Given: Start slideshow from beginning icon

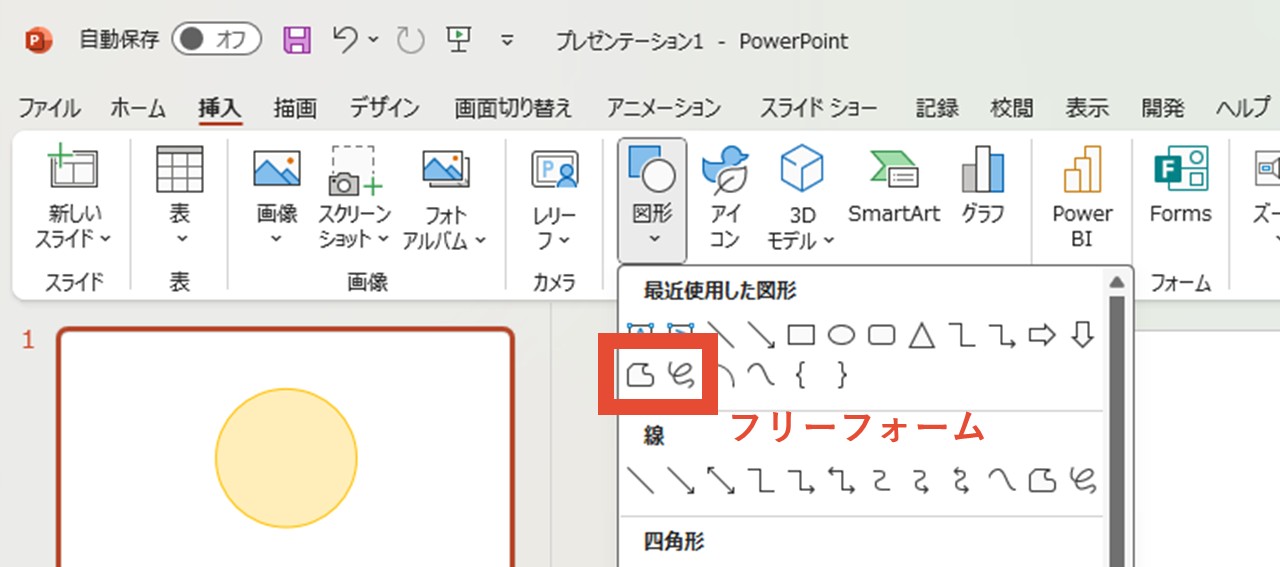Looking at the screenshot, I should click(459, 40).
